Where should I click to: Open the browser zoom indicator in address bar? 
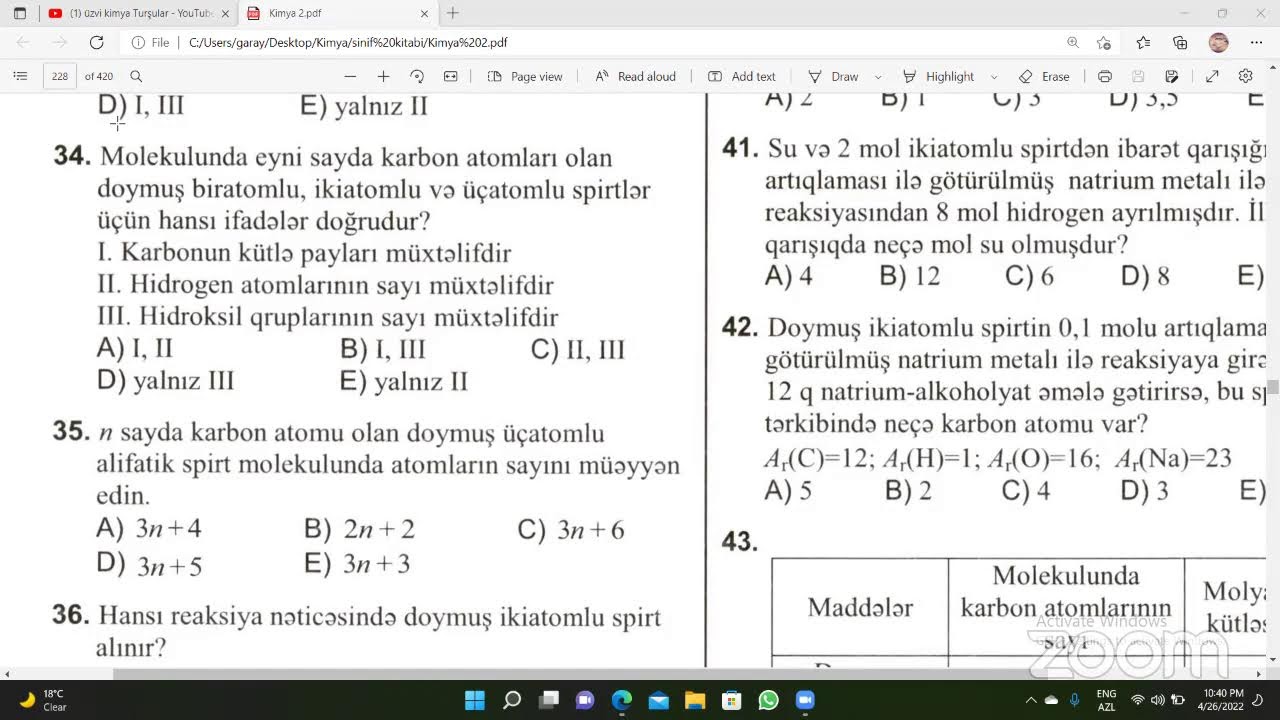(1073, 42)
